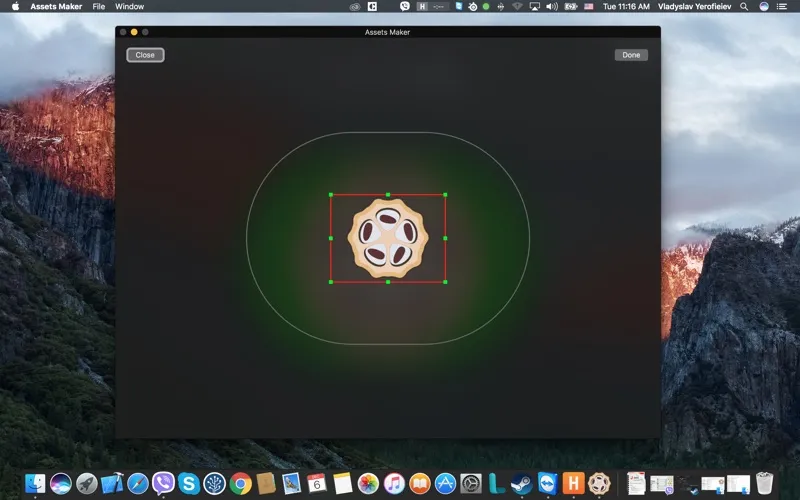The width and height of the screenshot is (800, 500).
Task: Open the Assets Maker application menu
Action: click(x=56, y=6)
